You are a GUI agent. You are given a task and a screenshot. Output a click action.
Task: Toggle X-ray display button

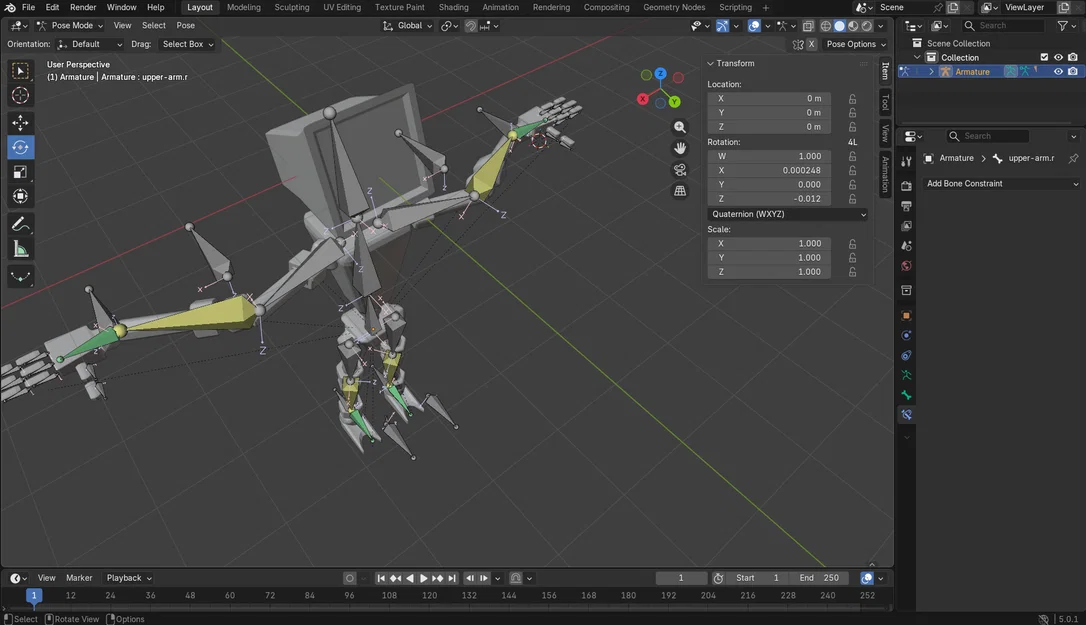click(x=808, y=26)
